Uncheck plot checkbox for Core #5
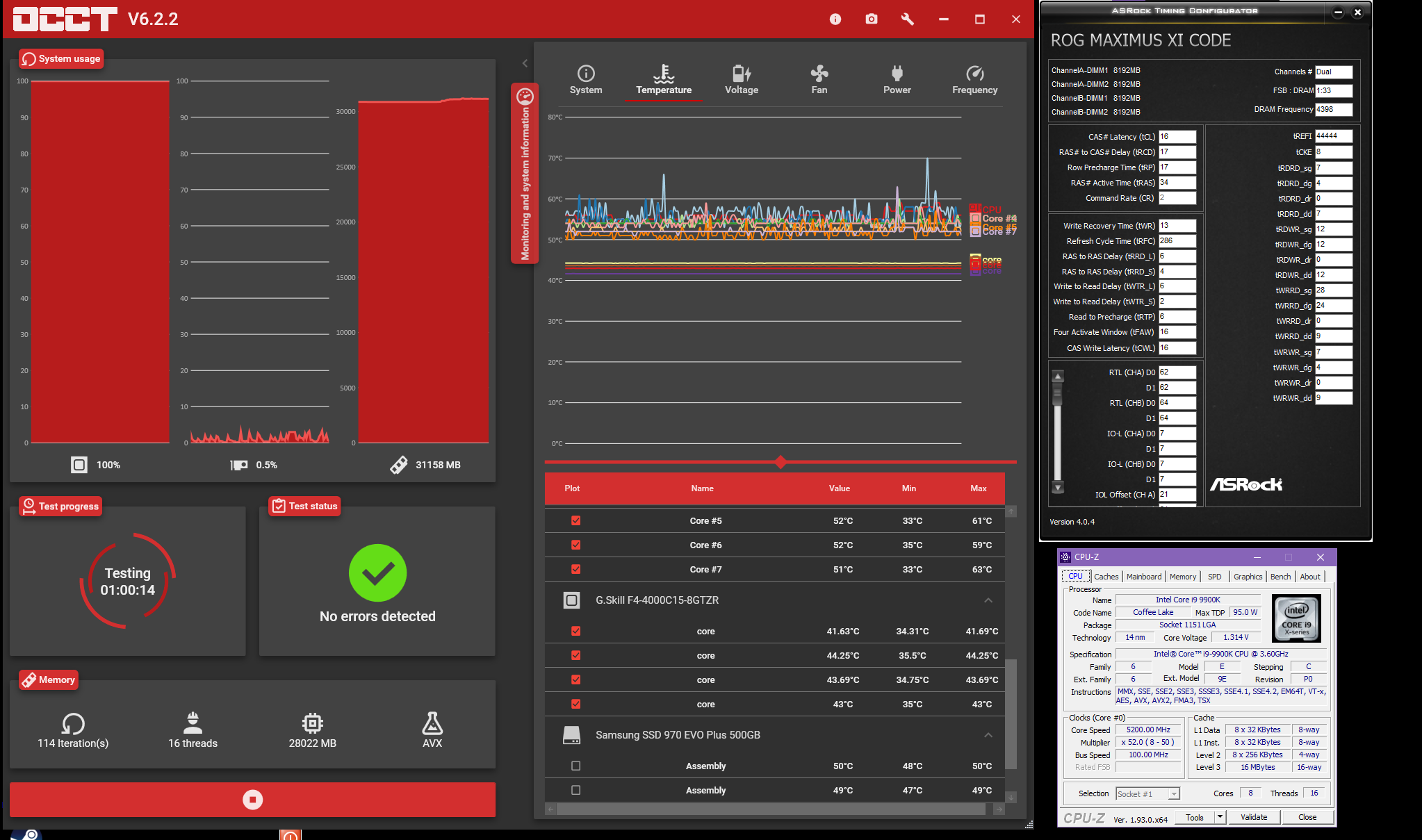Screen dimensions: 1422x840 (x=575, y=520)
